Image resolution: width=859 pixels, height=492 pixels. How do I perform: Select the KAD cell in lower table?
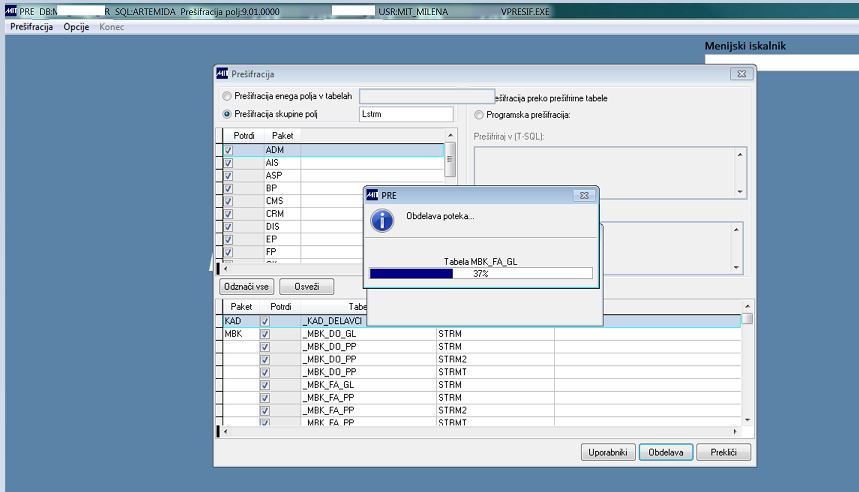coord(240,321)
